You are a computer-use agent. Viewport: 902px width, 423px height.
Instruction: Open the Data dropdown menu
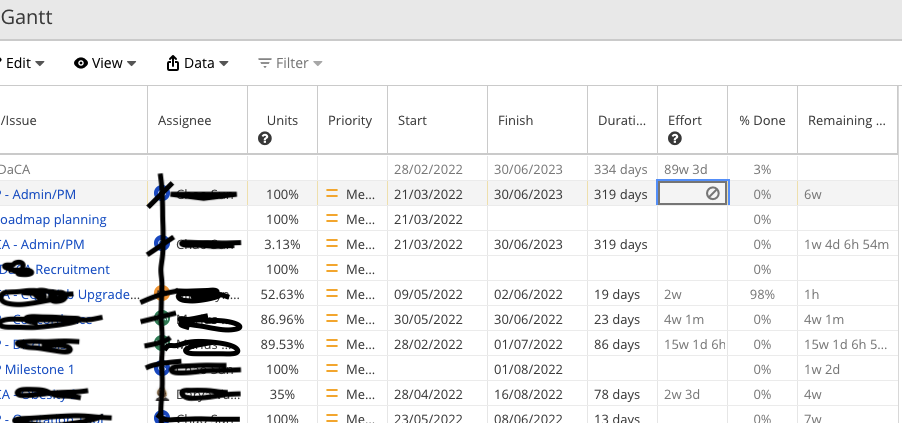pos(197,63)
